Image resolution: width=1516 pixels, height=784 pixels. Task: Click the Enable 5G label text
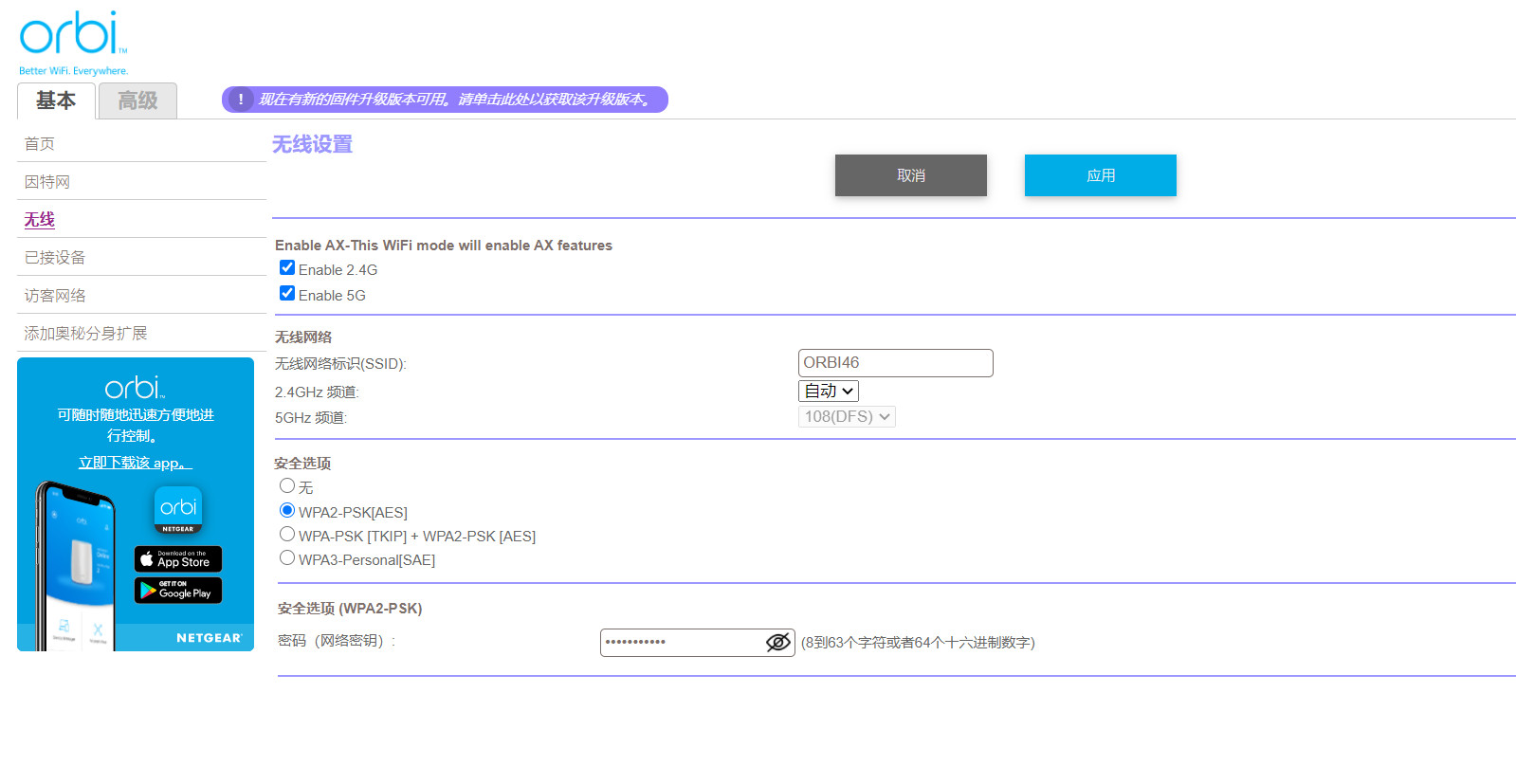[x=332, y=296]
